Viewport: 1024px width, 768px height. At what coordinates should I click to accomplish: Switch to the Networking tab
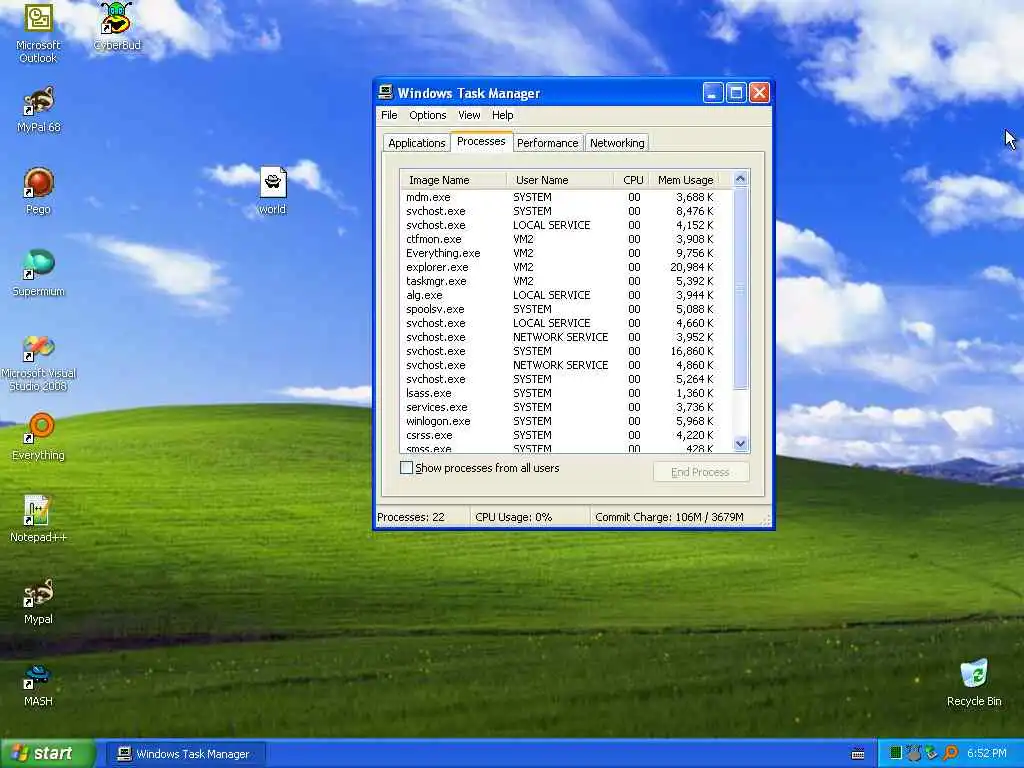pos(617,143)
